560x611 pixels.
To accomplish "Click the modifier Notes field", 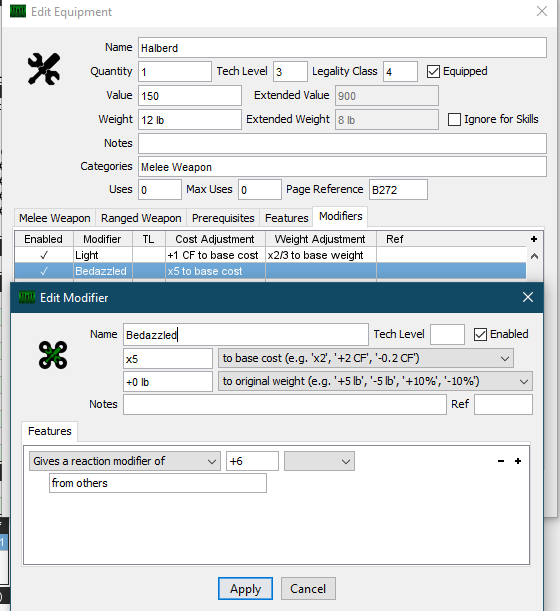I will [x=285, y=404].
